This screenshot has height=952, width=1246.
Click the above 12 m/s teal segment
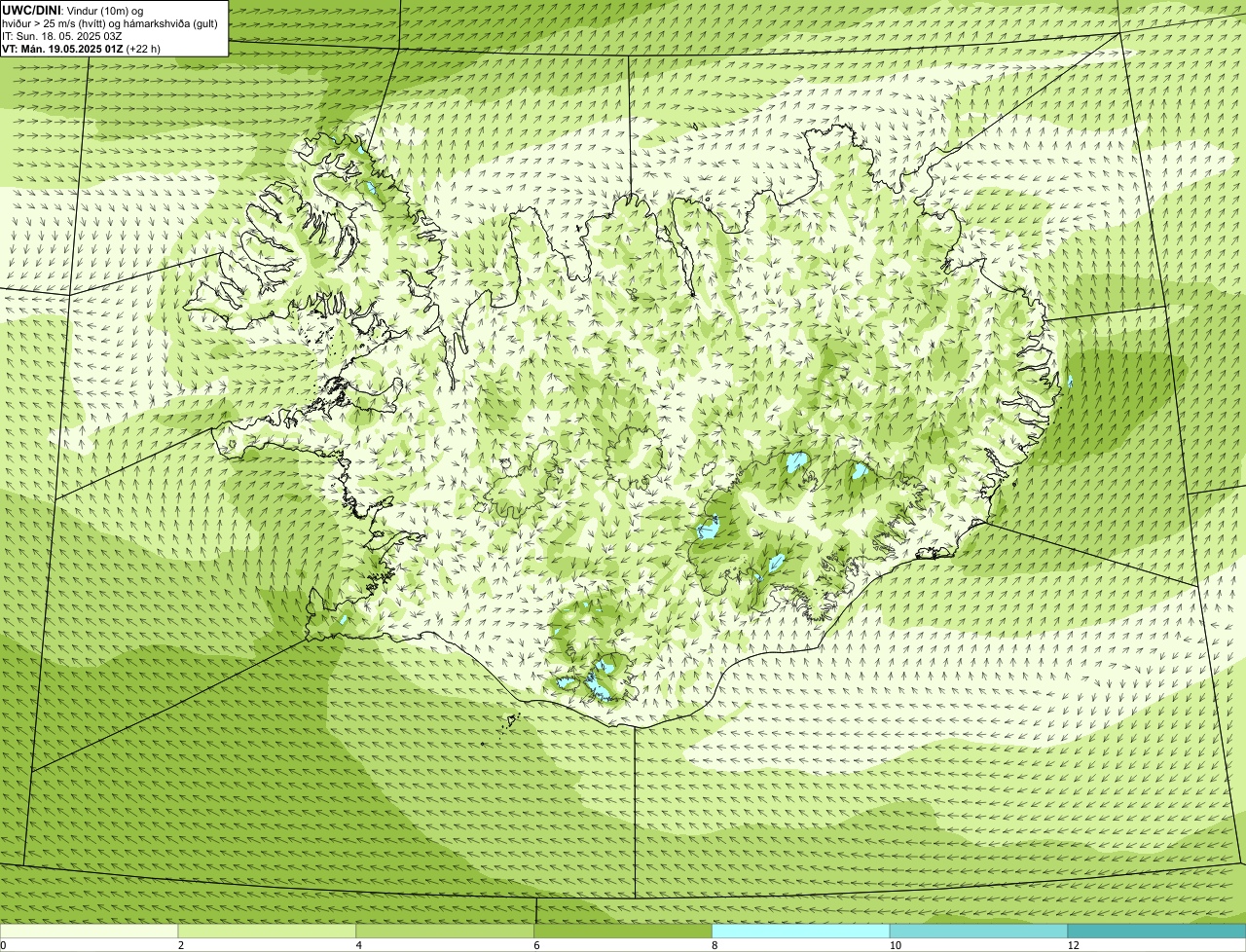[x=1156, y=932]
